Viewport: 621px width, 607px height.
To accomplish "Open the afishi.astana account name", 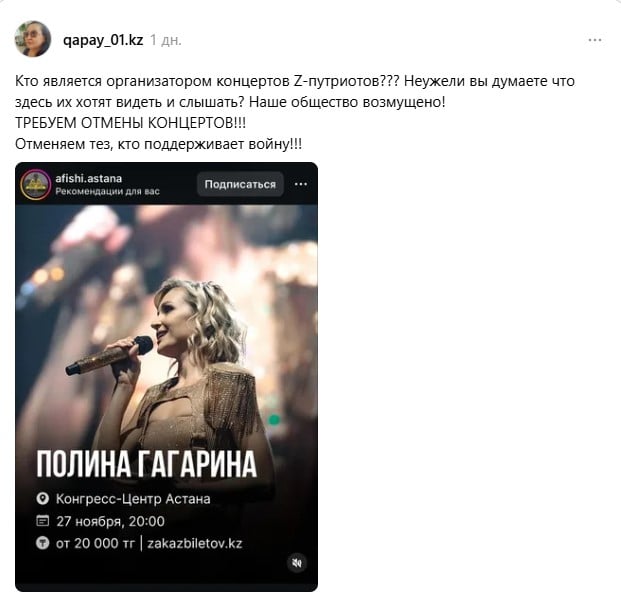I will point(88,179).
